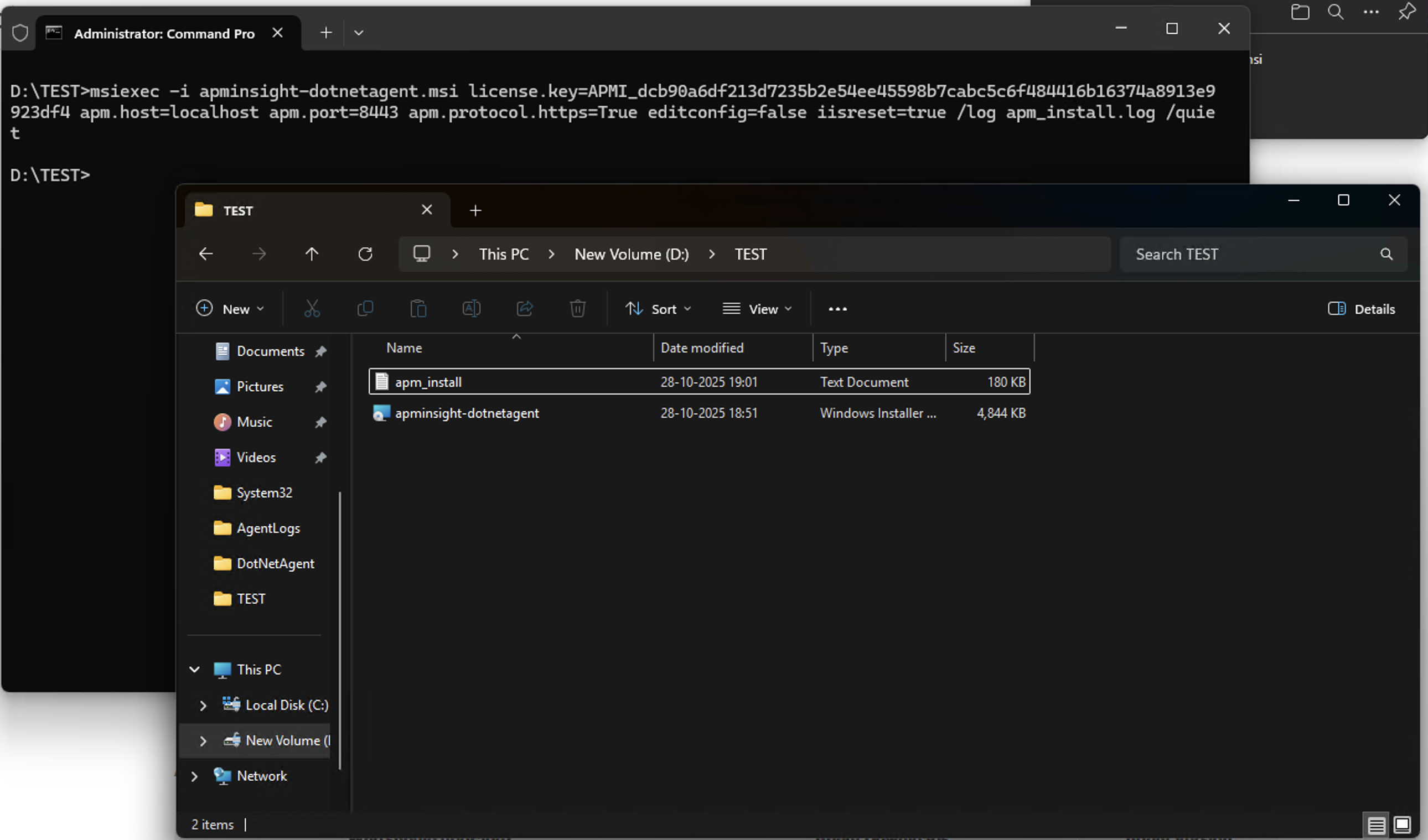1428x840 pixels.
Task: Click the Delete trash can icon
Action: (x=577, y=309)
